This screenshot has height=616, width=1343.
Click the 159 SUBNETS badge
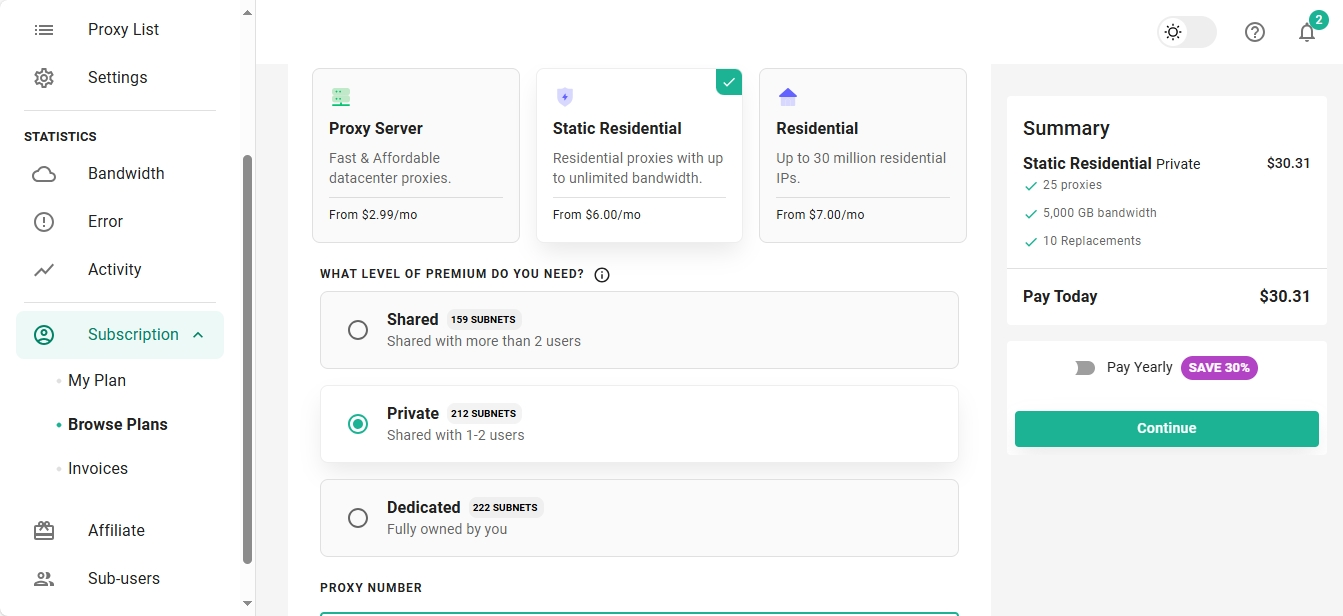click(483, 320)
